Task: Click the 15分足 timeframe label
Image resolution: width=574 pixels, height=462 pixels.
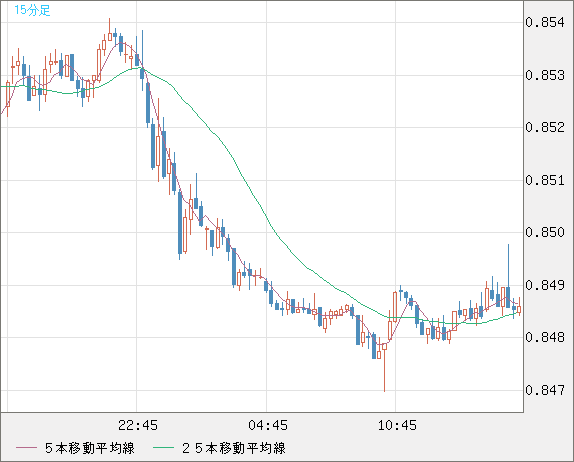Action: 32,10
